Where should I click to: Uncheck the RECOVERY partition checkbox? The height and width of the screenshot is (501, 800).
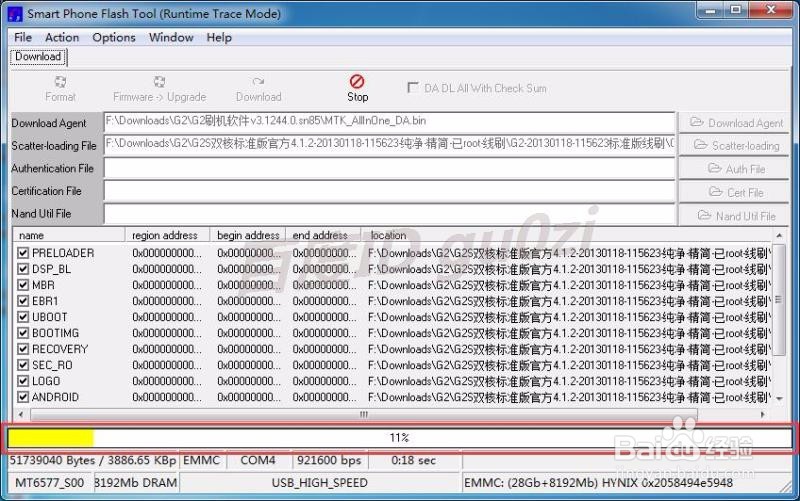[x=23, y=349]
